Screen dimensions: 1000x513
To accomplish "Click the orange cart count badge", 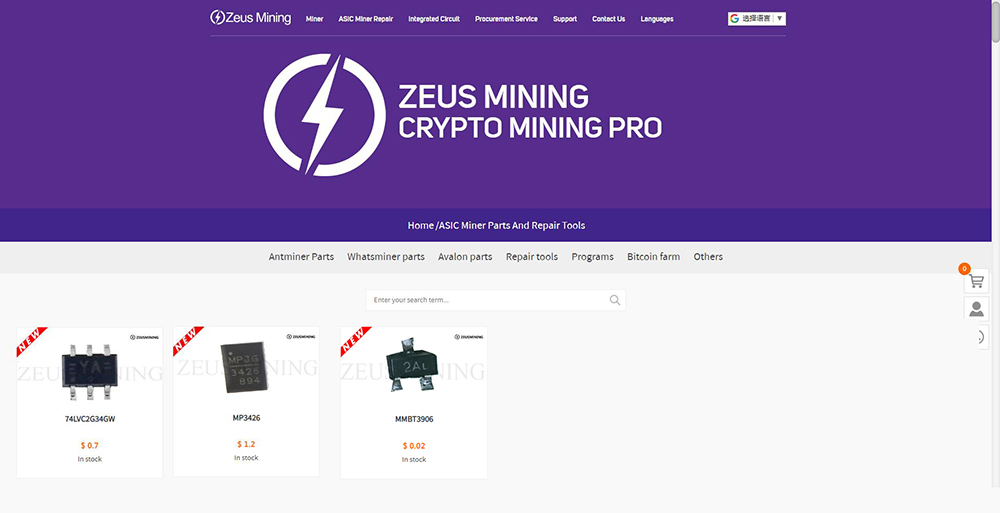I will [x=964, y=269].
